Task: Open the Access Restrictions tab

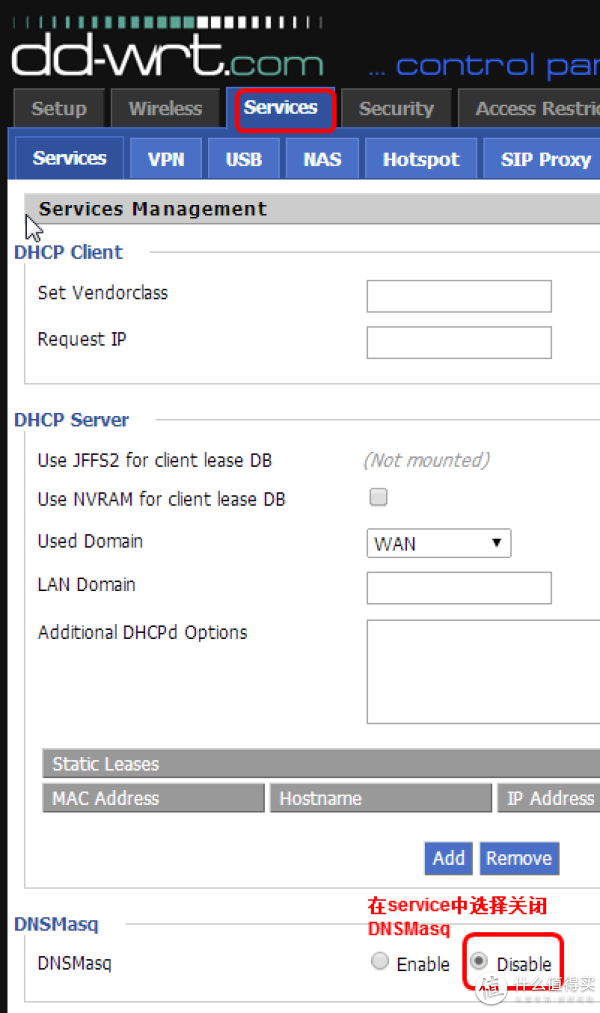Action: click(x=530, y=108)
